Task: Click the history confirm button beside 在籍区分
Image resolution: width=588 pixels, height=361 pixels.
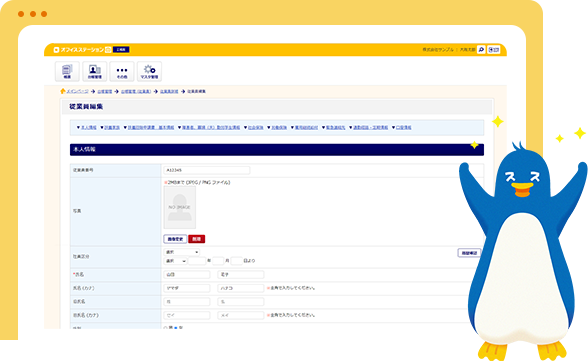Action: [x=469, y=253]
